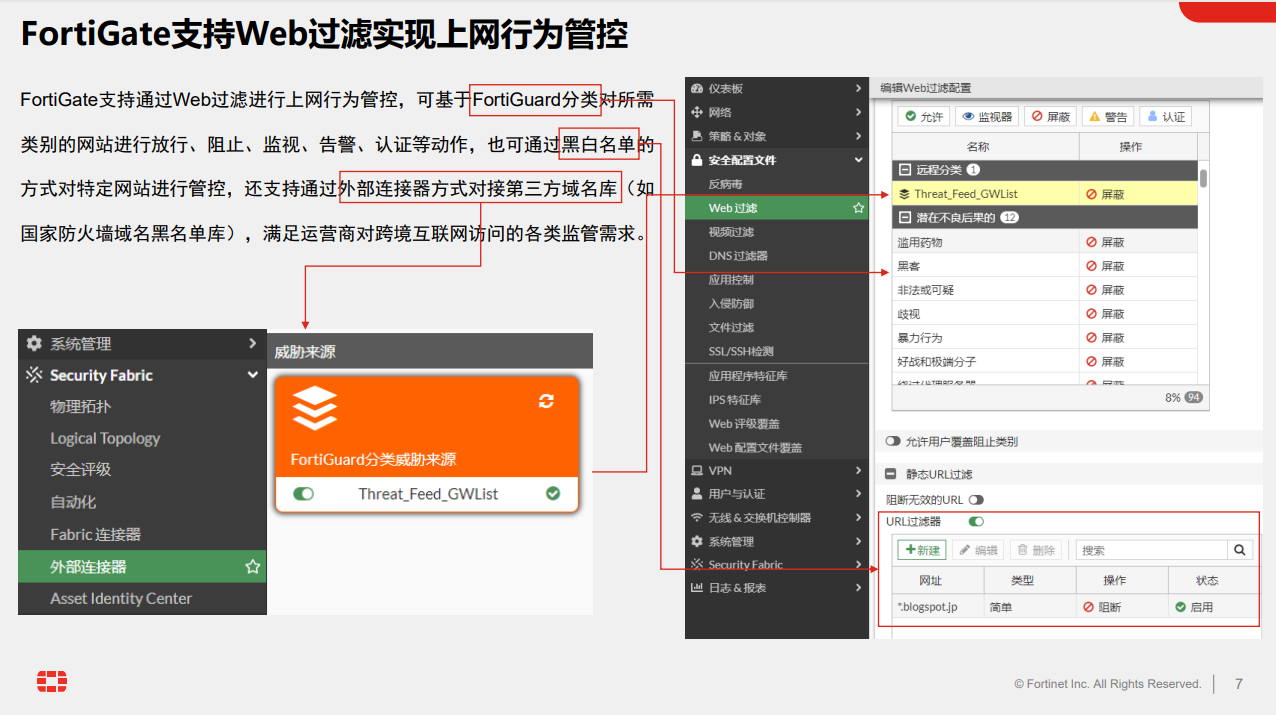Open the DNS过滤器 menu item

738,256
